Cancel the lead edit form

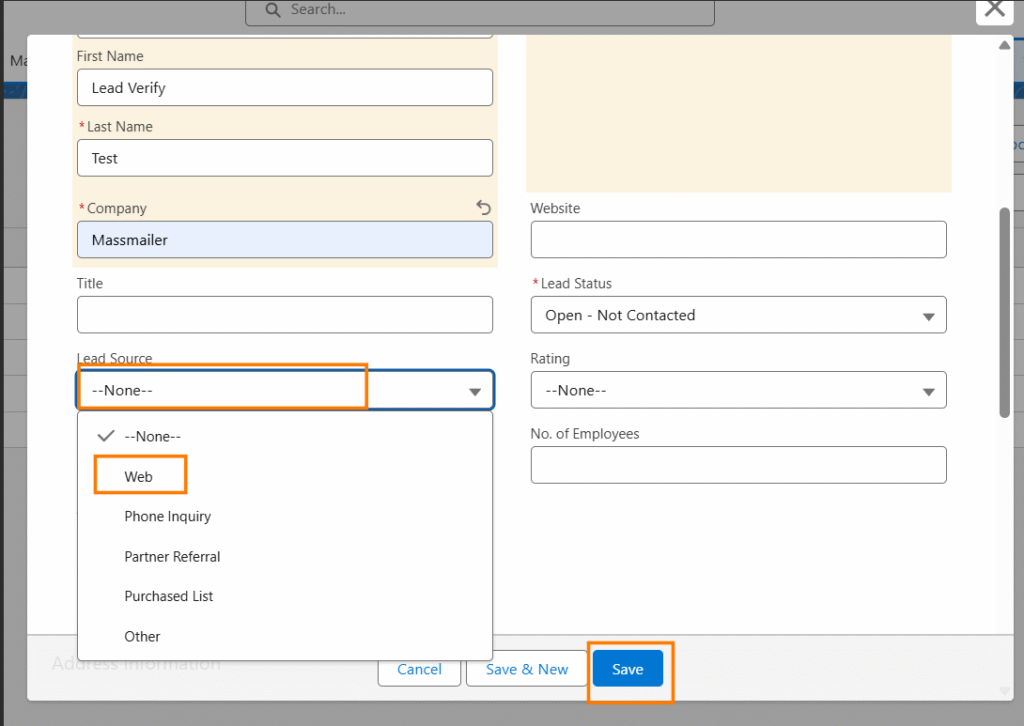click(x=419, y=670)
